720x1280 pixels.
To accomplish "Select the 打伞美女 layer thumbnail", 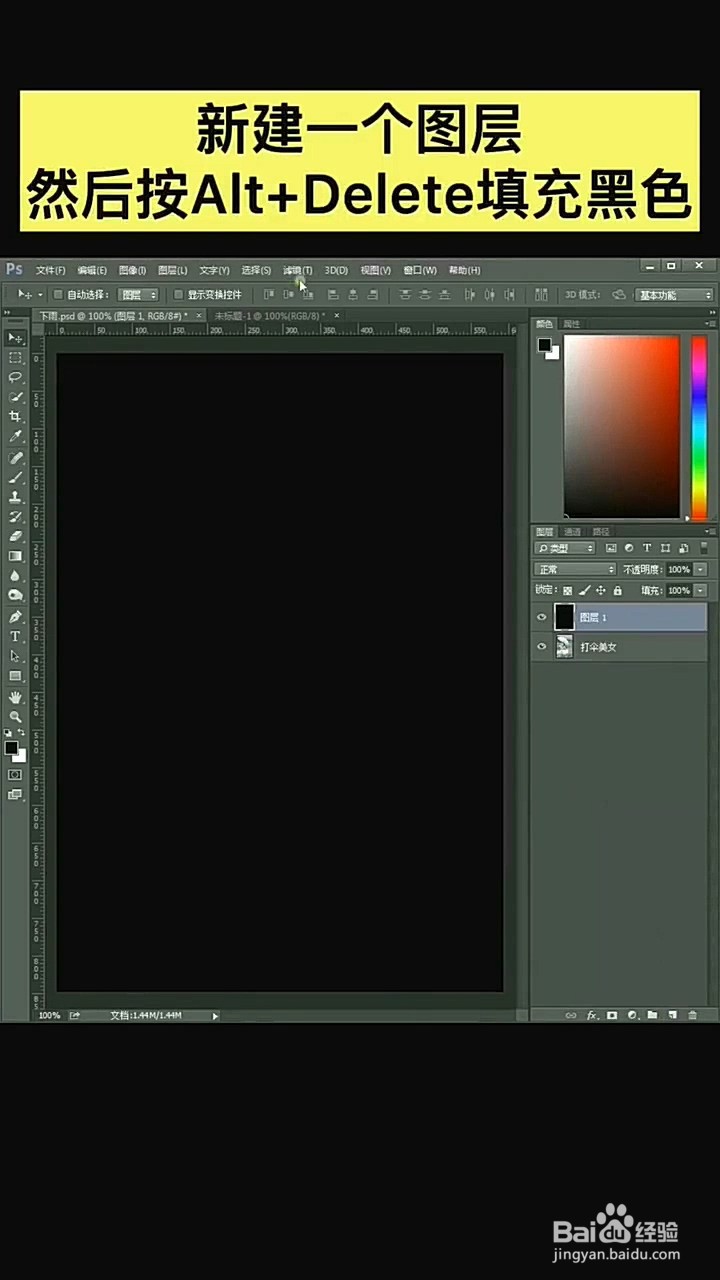I will pos(565,647).
